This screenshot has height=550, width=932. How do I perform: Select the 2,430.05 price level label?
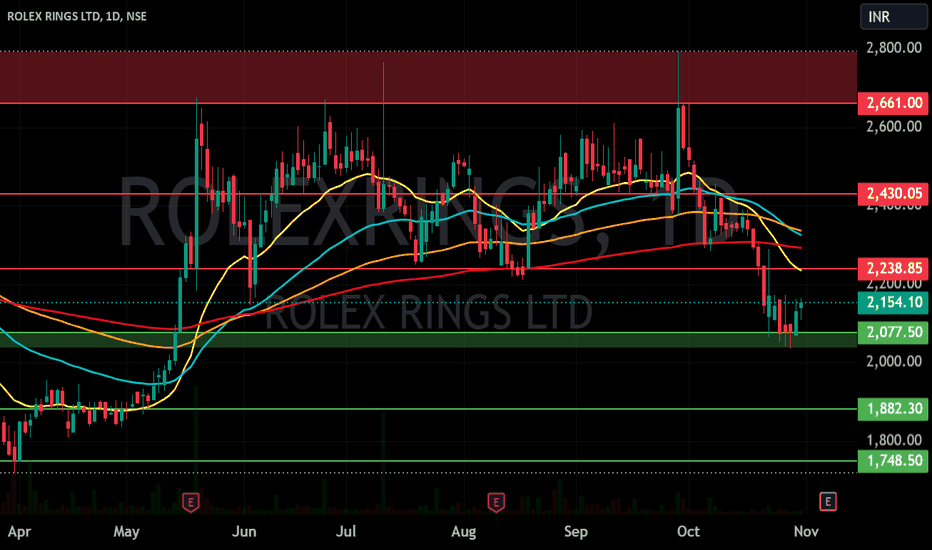coord(893,194)
